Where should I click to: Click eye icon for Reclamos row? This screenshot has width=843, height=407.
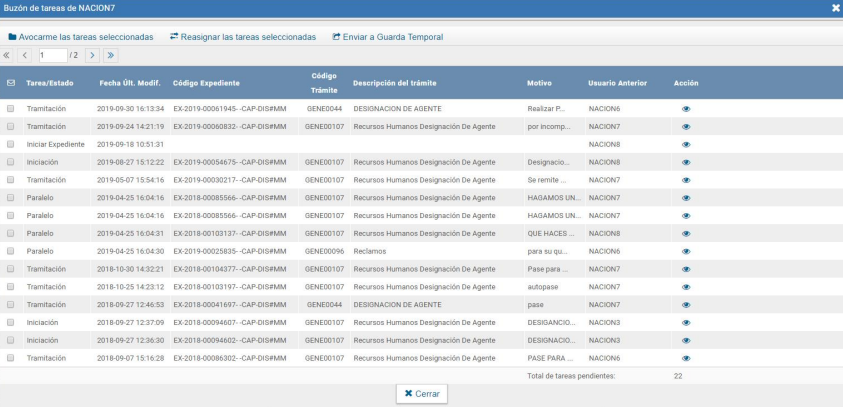tap(686, 251)
